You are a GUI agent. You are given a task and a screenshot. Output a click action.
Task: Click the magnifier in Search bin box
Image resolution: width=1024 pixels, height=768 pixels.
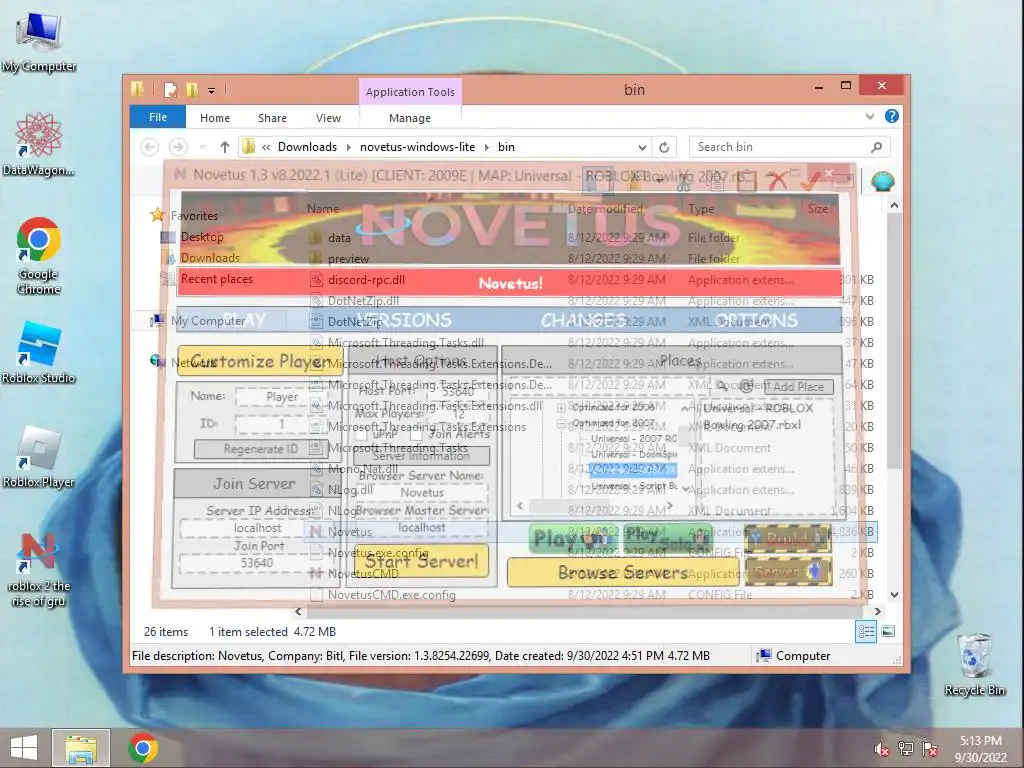click(876, 147)
